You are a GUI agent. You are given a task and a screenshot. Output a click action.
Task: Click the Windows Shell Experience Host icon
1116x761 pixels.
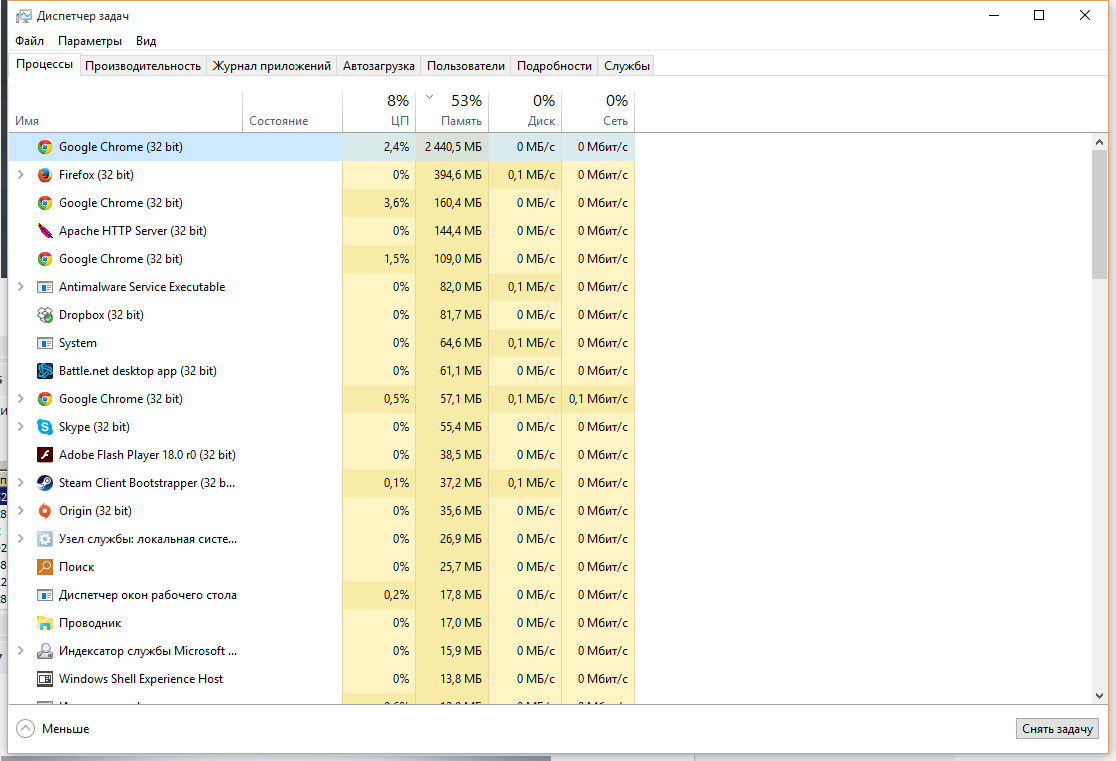pos(45,679)
